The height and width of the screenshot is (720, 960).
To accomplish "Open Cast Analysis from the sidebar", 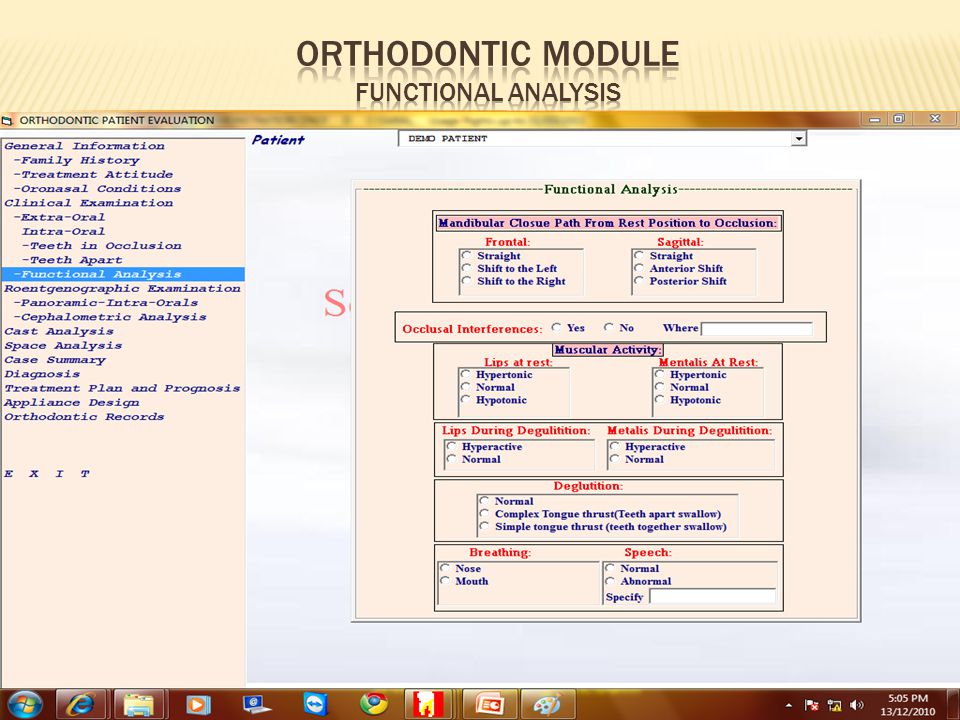I will point(59,331).
